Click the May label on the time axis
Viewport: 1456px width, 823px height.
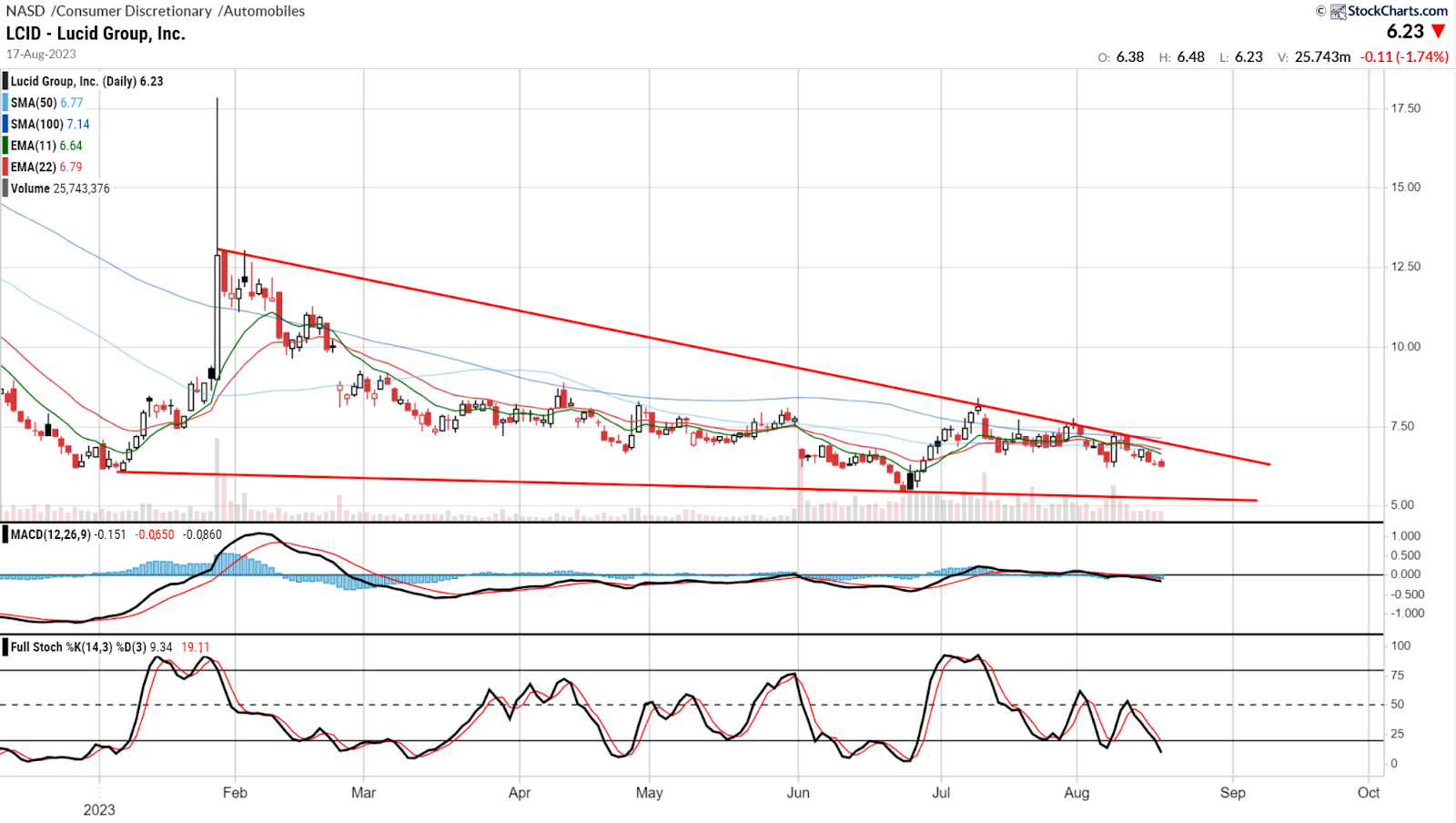coord(649,793)
